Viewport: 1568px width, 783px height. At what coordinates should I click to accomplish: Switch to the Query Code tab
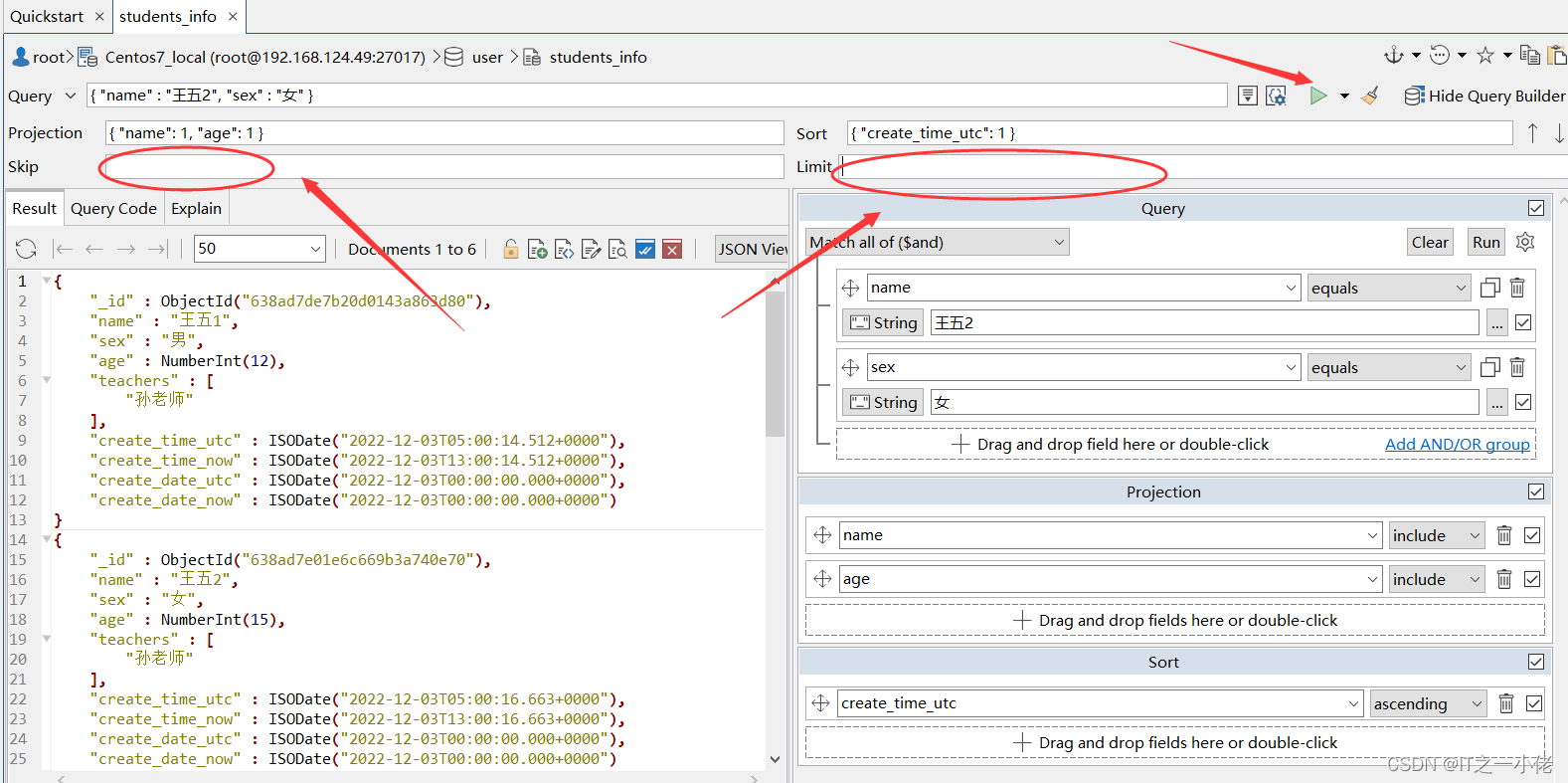click(113, 208)
